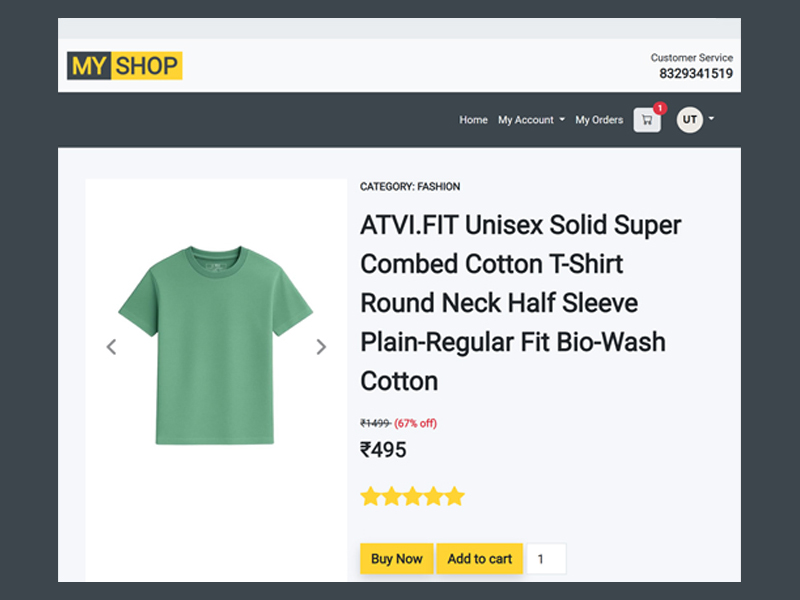The width and height of the screenshot is (800, 600).
Task: Show next product image arrow
Action: [321, 347]
